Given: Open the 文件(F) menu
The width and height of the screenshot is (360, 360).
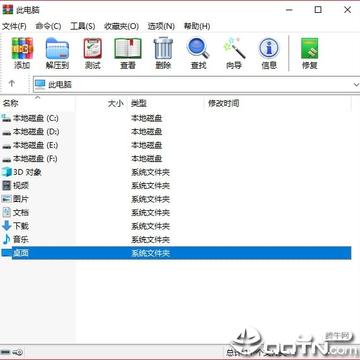Looking at the screenshot, I should point(14,26).
